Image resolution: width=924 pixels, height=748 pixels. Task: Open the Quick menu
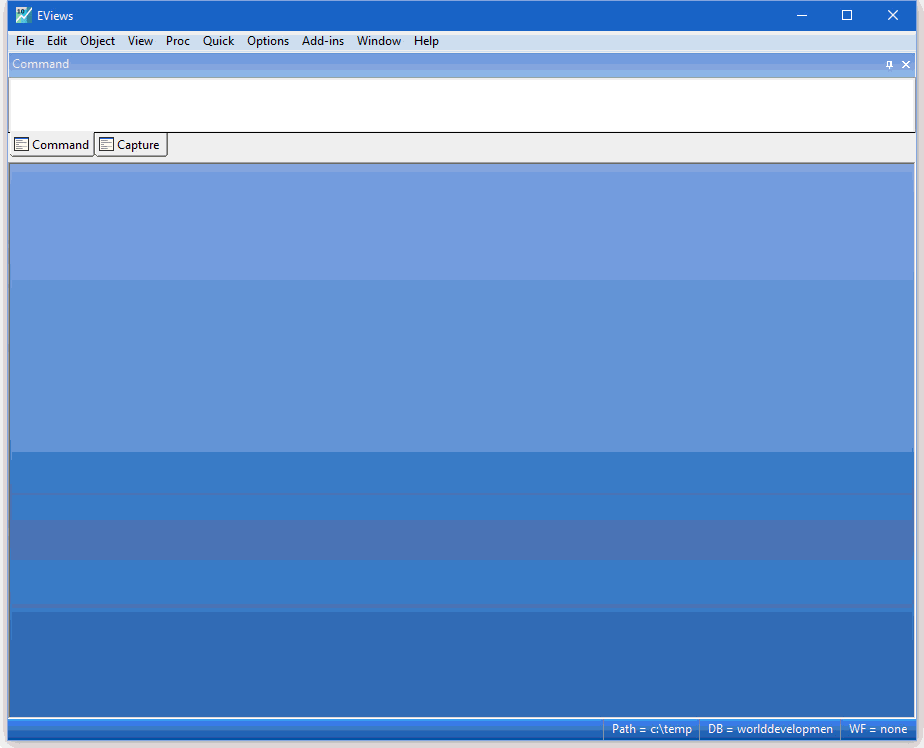(218, 41)
